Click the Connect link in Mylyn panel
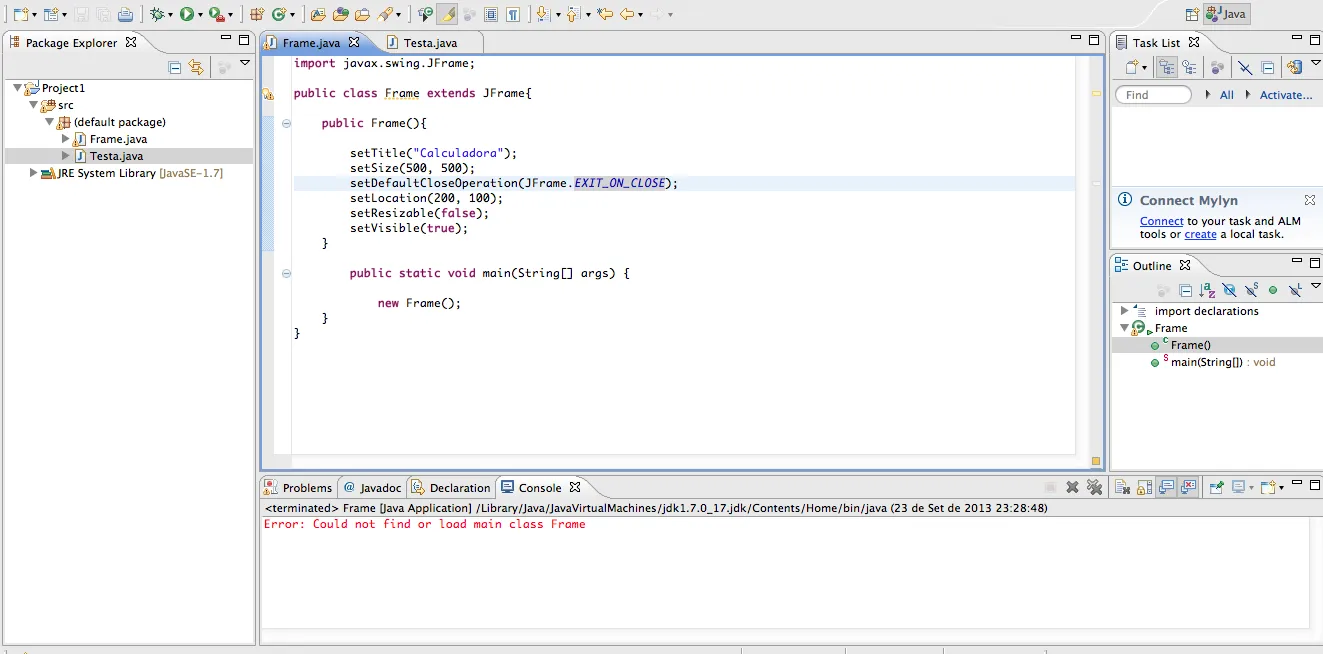Screen dimensions: 1323x654 (x=1161, y=221)
